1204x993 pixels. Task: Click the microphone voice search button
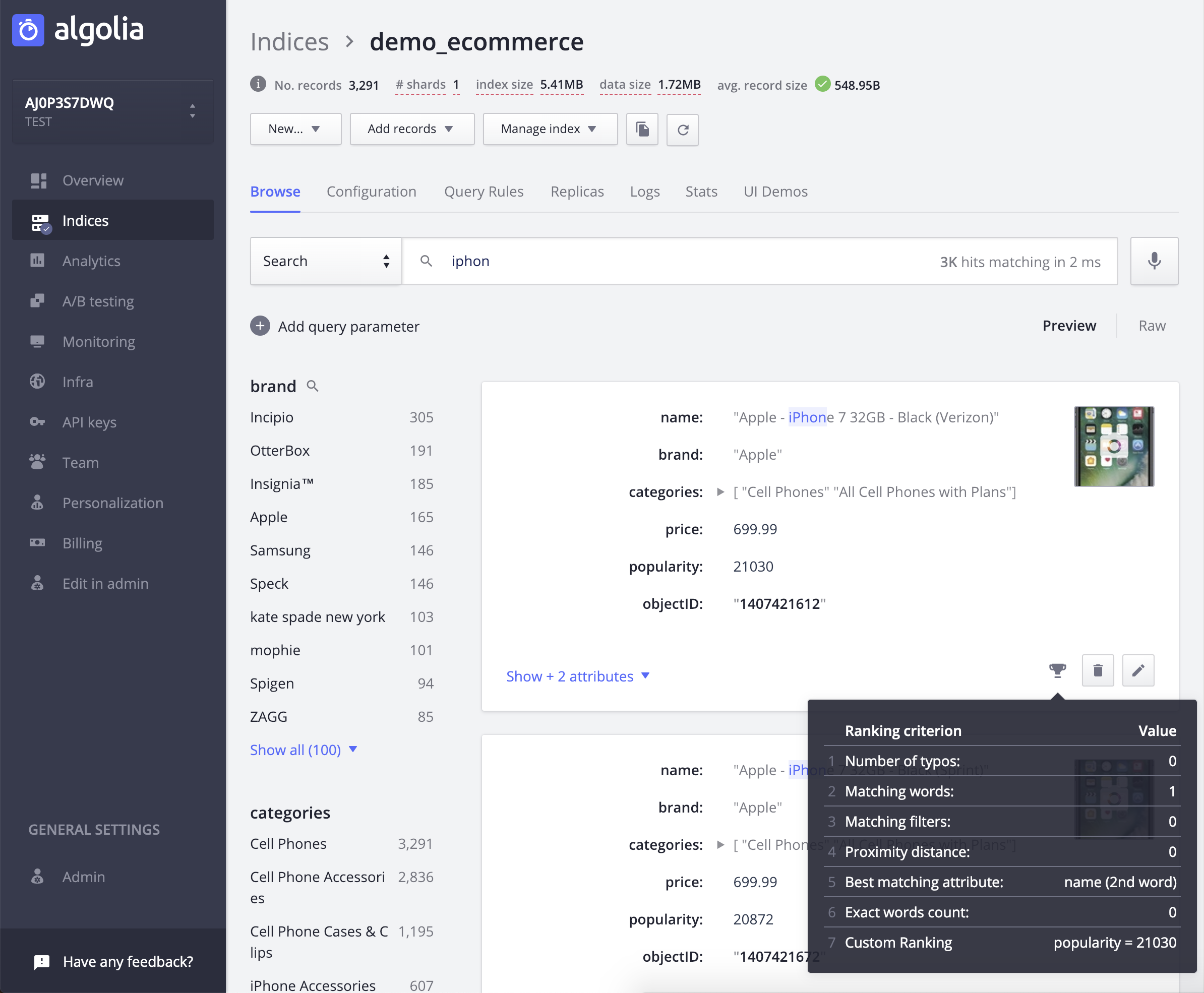tap(1154, 261)
